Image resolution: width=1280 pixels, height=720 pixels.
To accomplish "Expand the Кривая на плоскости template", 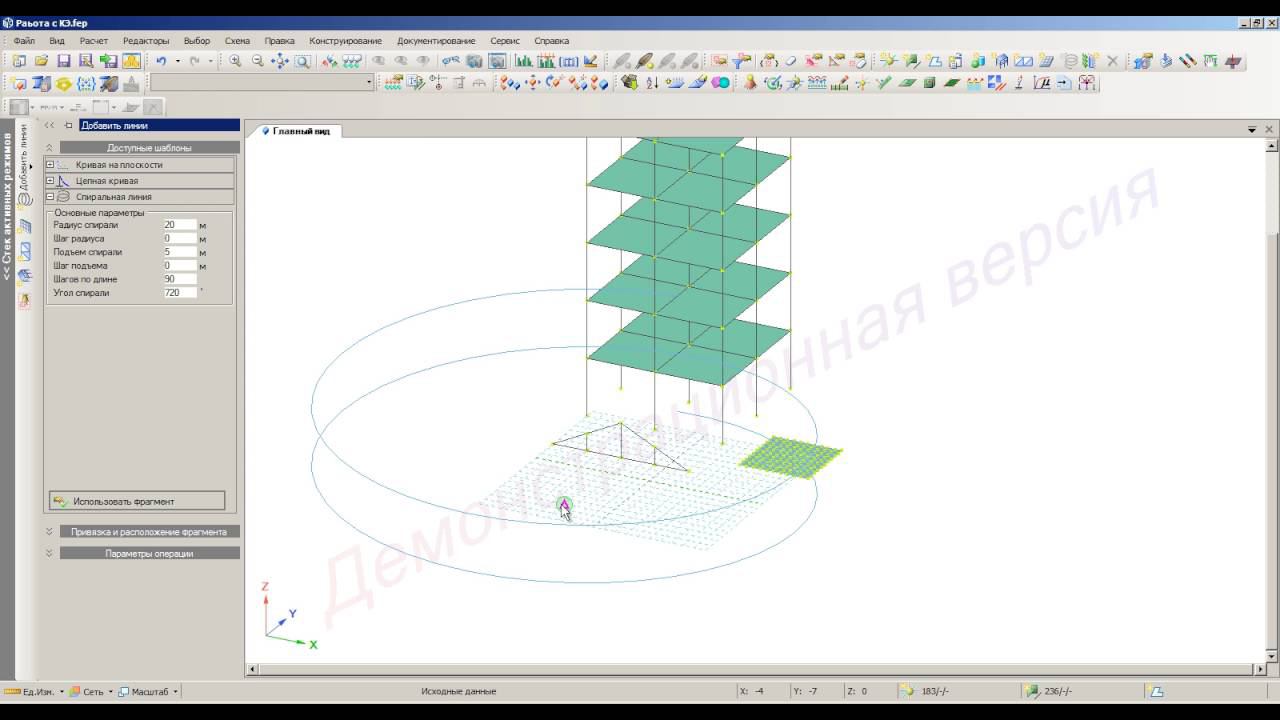I will [x=50, y=165].
